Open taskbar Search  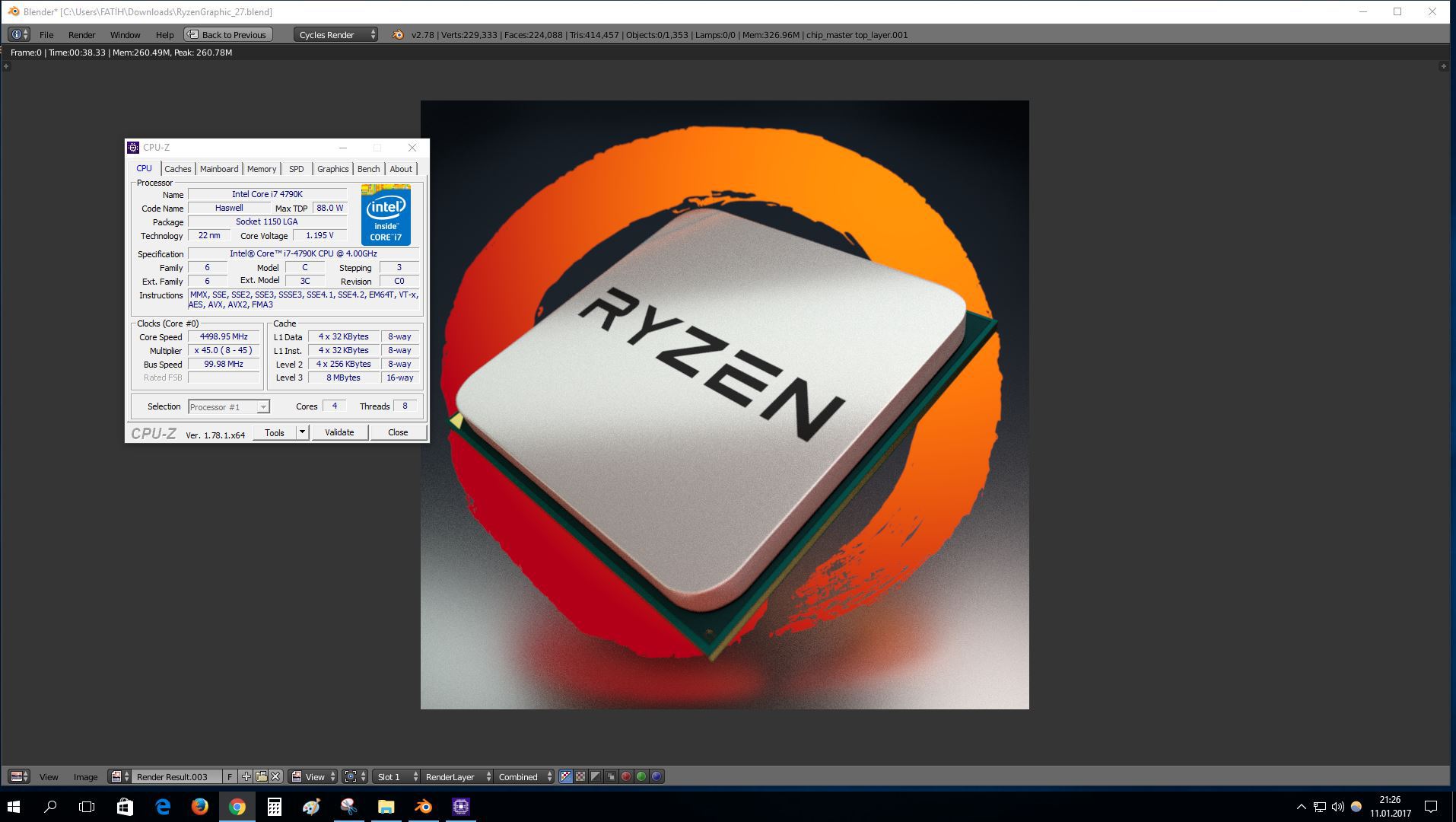pyautogui.click(x=50, y=807)
